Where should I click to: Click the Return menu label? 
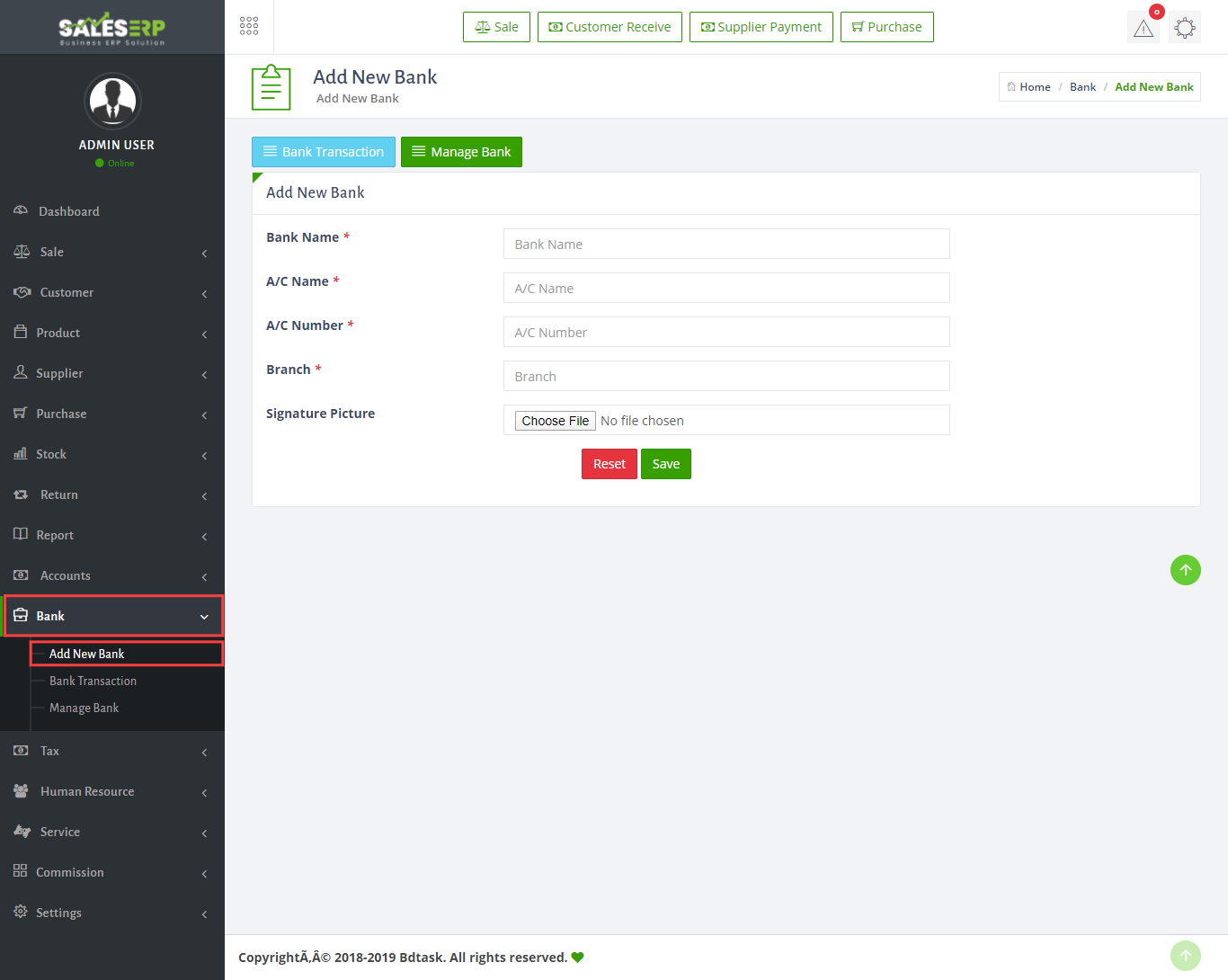[59, 494]
